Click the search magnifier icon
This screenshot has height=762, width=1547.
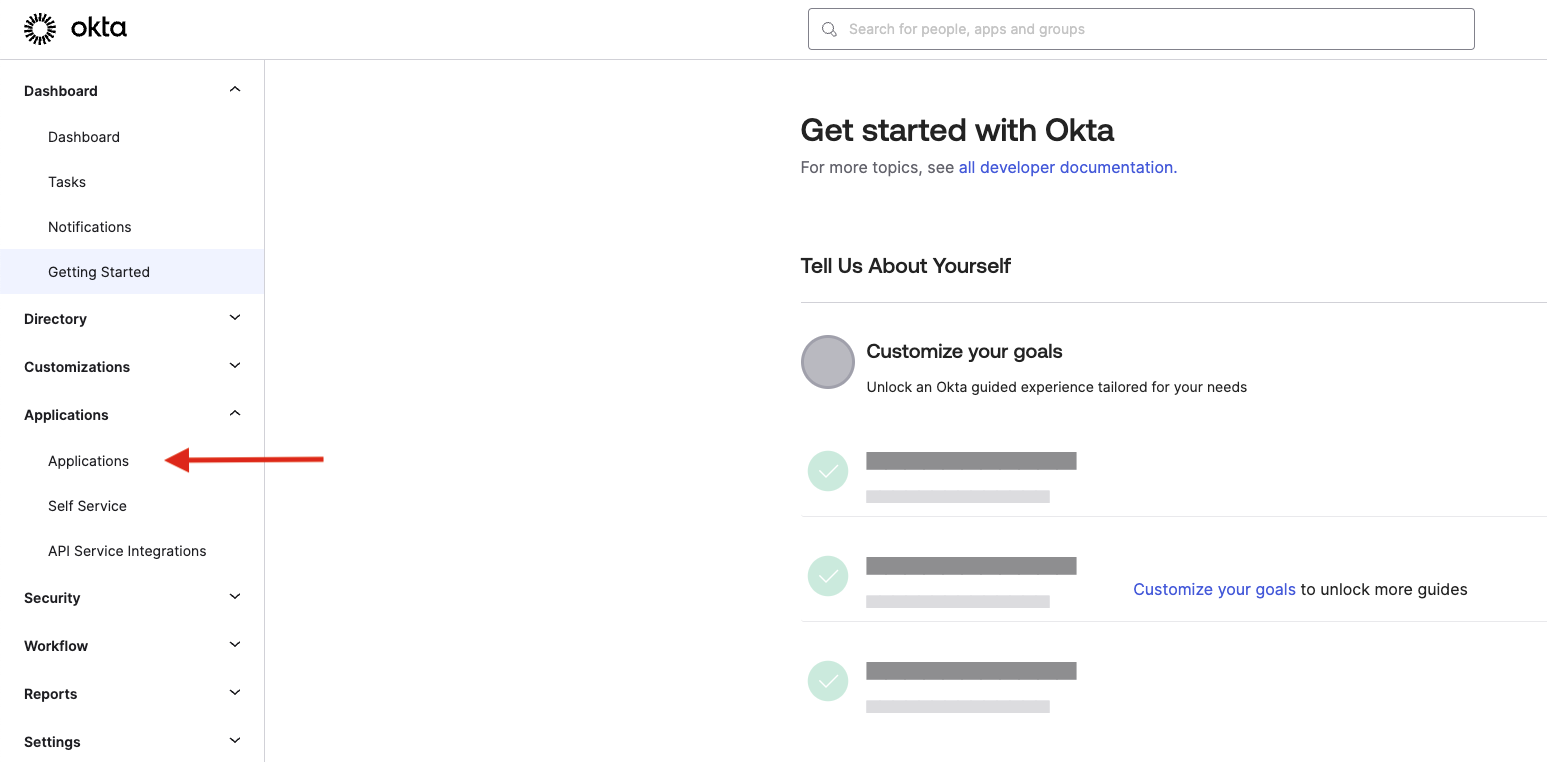829,29
